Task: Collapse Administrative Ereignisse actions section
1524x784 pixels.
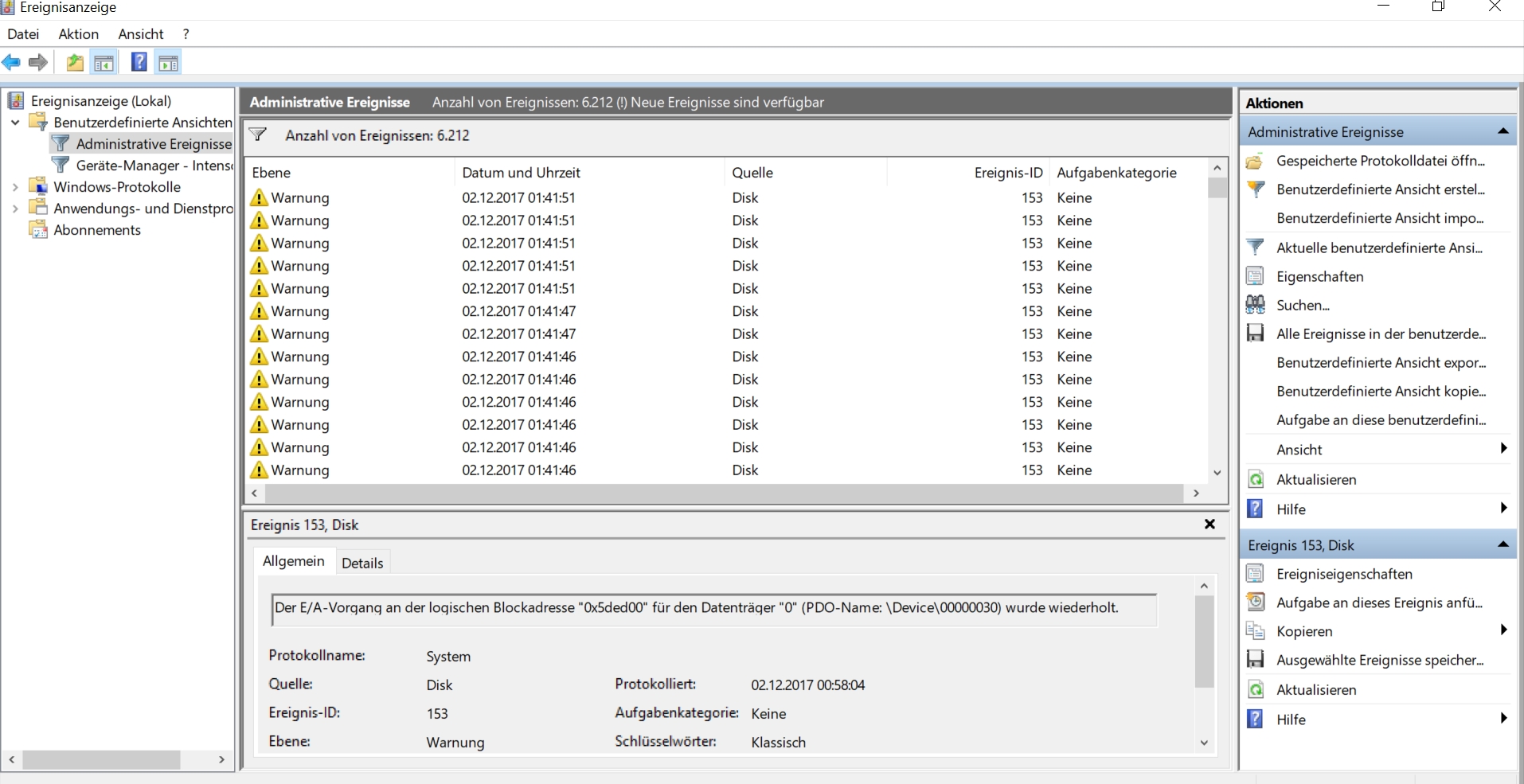Action: coord(1503,131)
